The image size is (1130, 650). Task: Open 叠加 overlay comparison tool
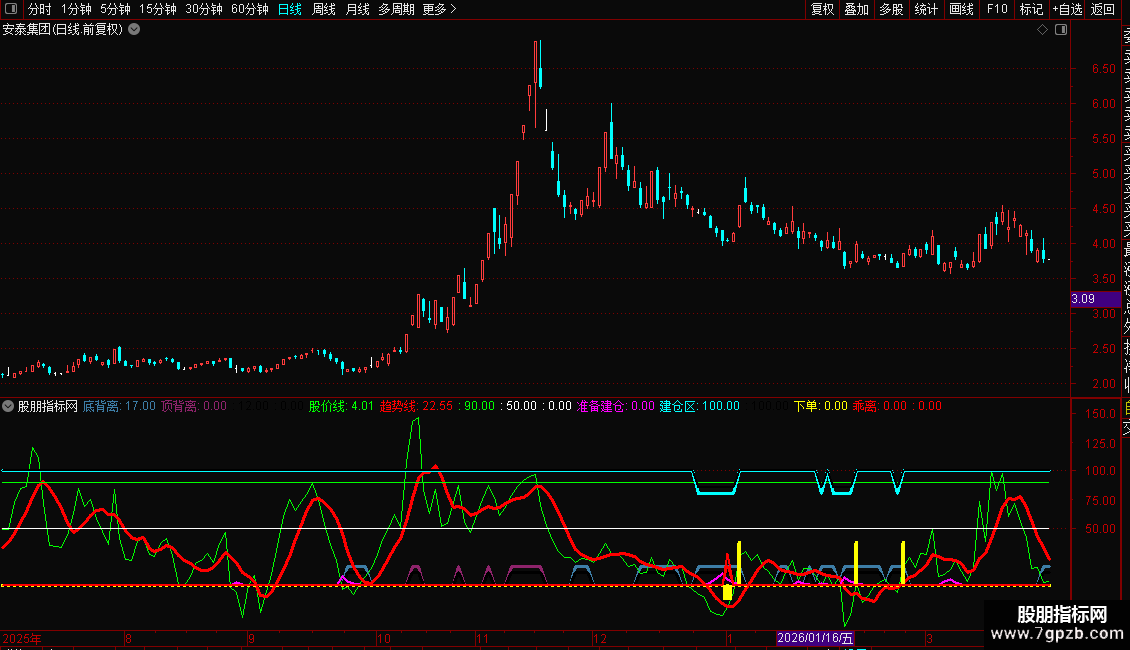(856, 9)
